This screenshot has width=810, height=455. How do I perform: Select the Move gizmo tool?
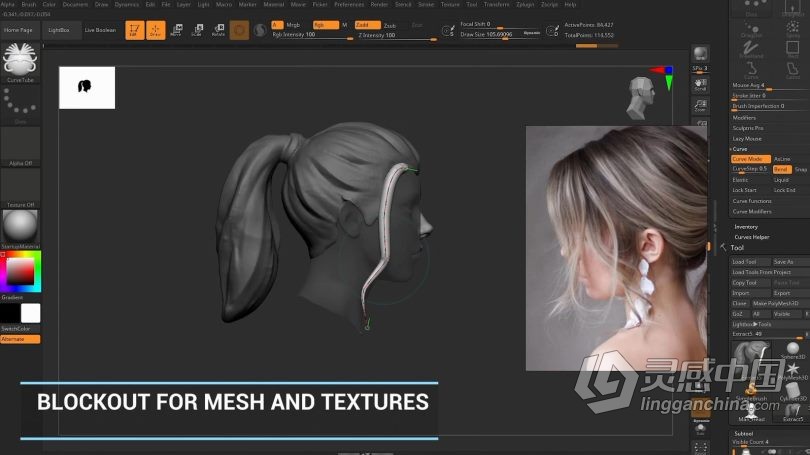pyautogui.click(x=176, y=30)
